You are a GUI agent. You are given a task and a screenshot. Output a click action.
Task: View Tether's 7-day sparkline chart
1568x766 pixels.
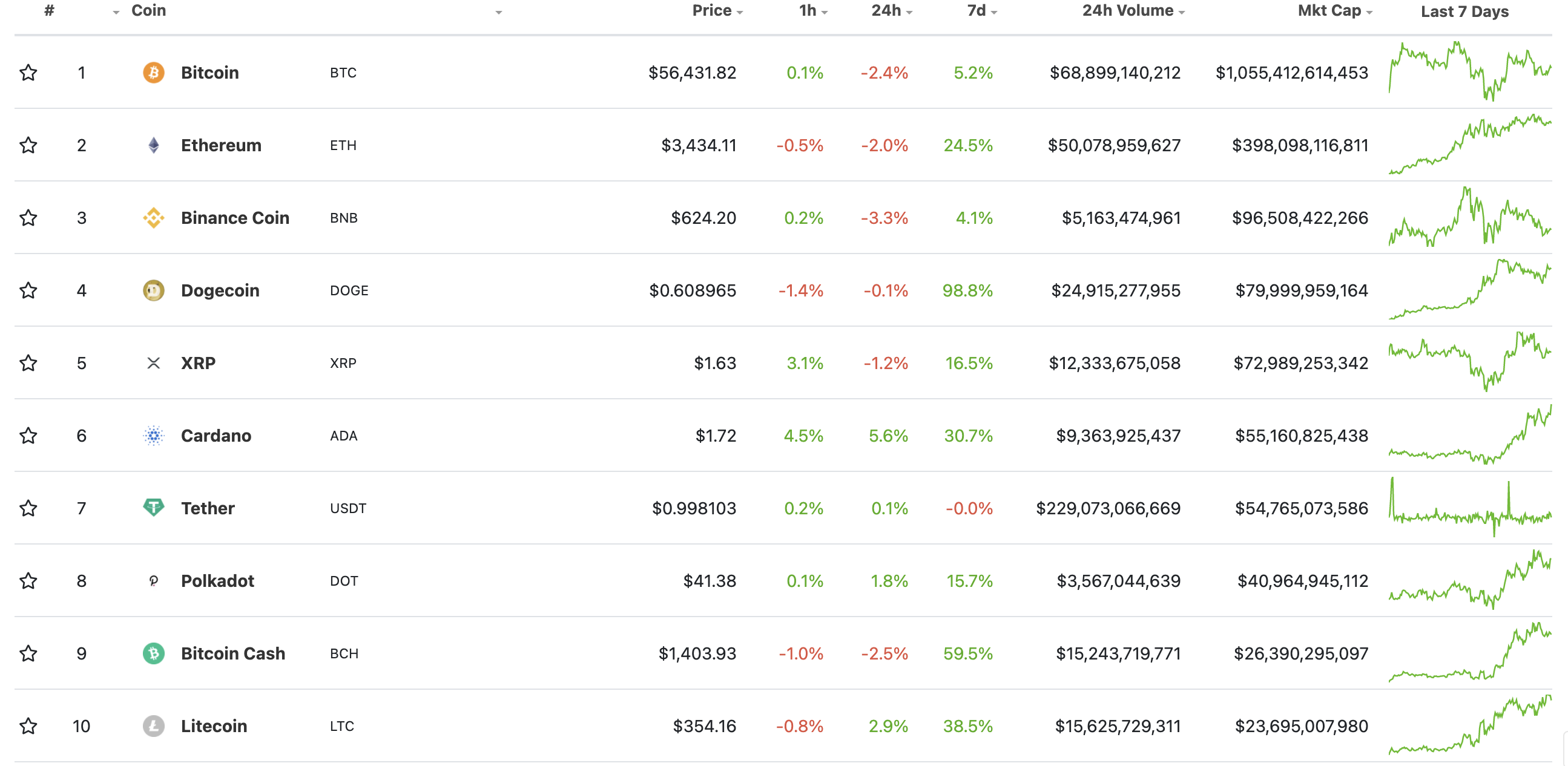tap(1469, 506)
